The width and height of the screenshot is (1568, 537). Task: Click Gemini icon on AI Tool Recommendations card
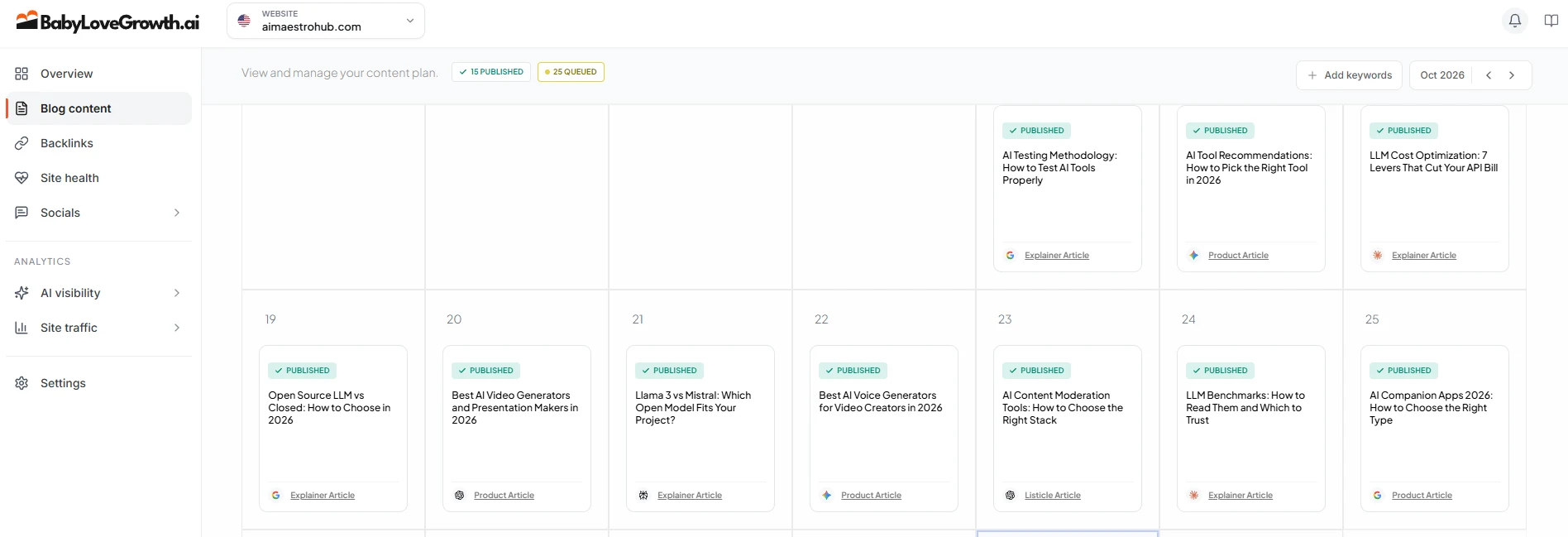point(1193,256)
